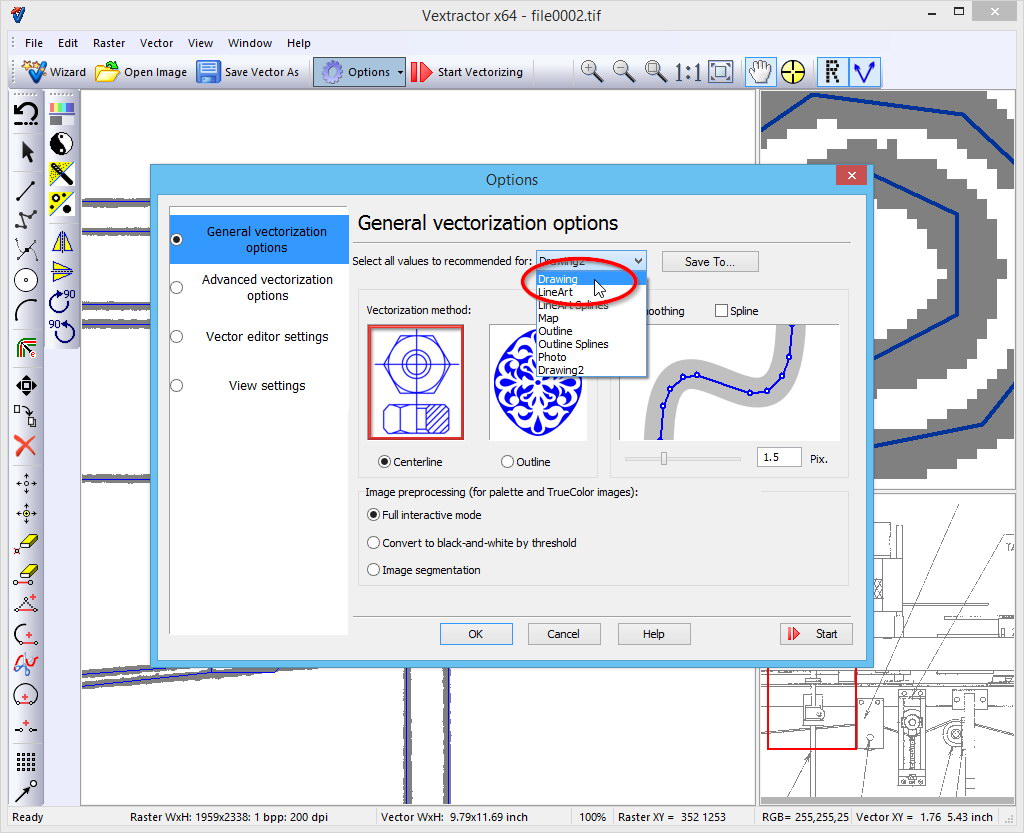Viewport: 1024px width, 833px height.
Task: Select the arrow pointer tool
Action: click(x=27, y=152)
